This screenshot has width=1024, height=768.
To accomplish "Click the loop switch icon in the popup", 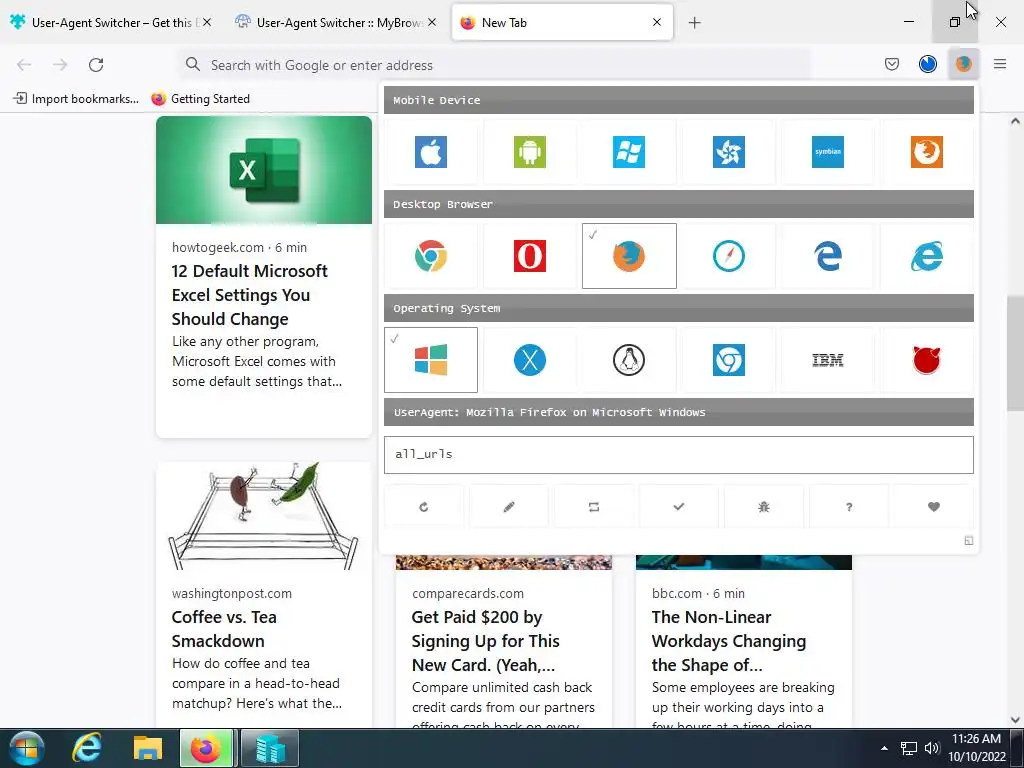I will click(594, 507).
